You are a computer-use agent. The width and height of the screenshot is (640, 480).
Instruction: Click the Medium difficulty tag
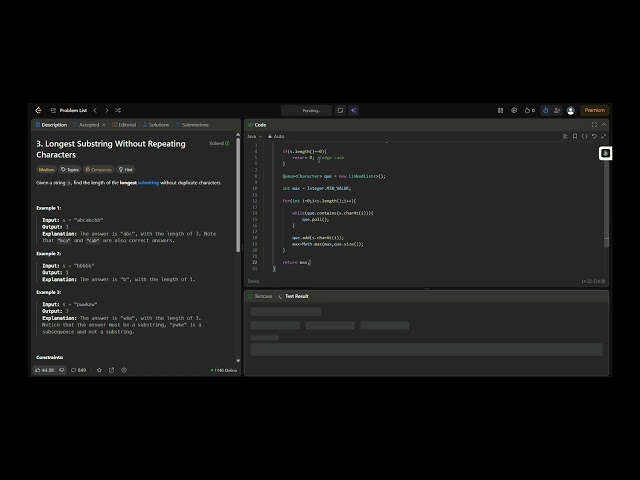[x=46, y=169]
